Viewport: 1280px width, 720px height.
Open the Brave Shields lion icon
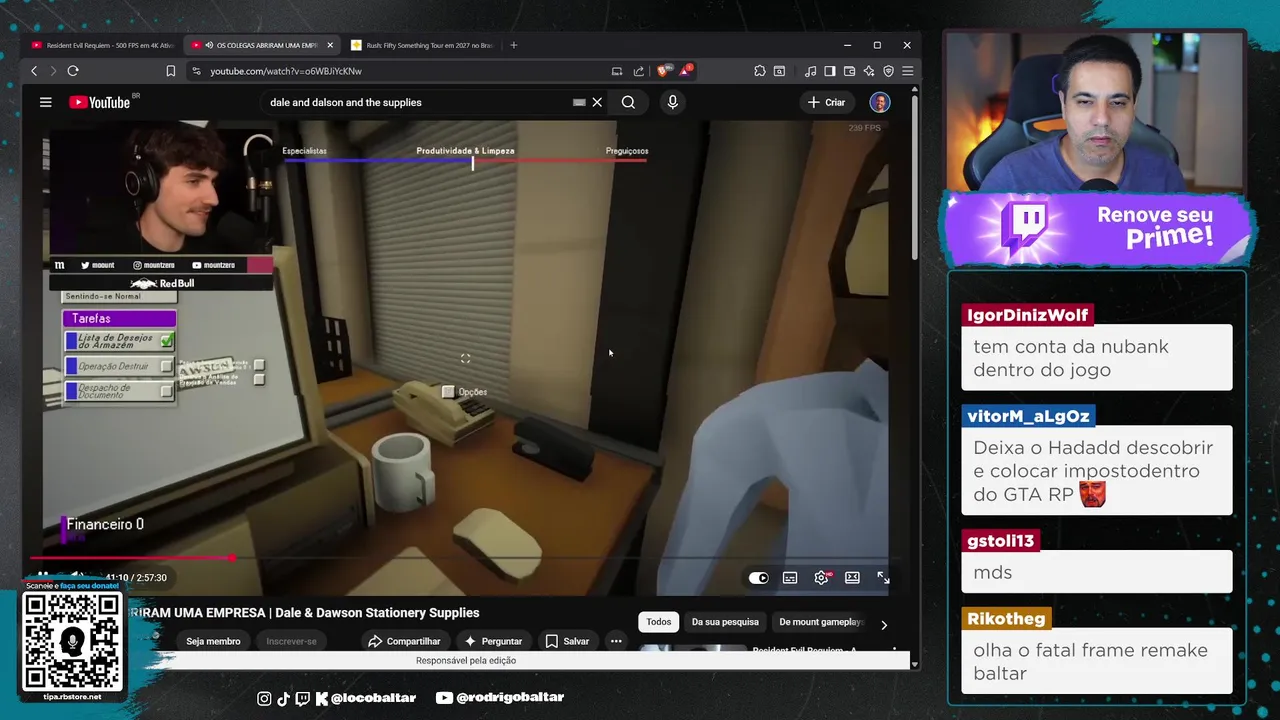coord(664,70)
